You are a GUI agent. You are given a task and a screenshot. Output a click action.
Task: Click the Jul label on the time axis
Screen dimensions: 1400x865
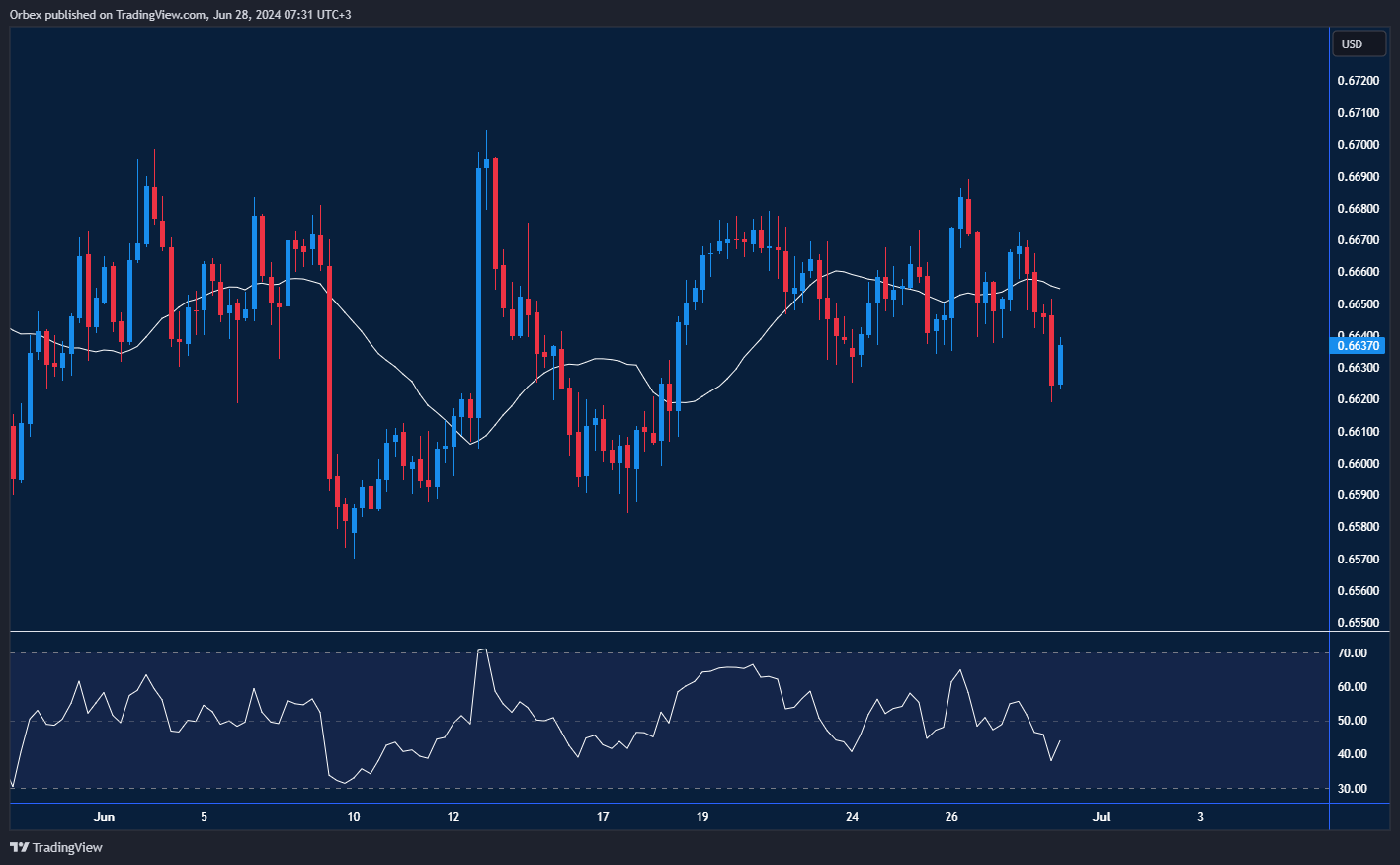point(1101,817)
